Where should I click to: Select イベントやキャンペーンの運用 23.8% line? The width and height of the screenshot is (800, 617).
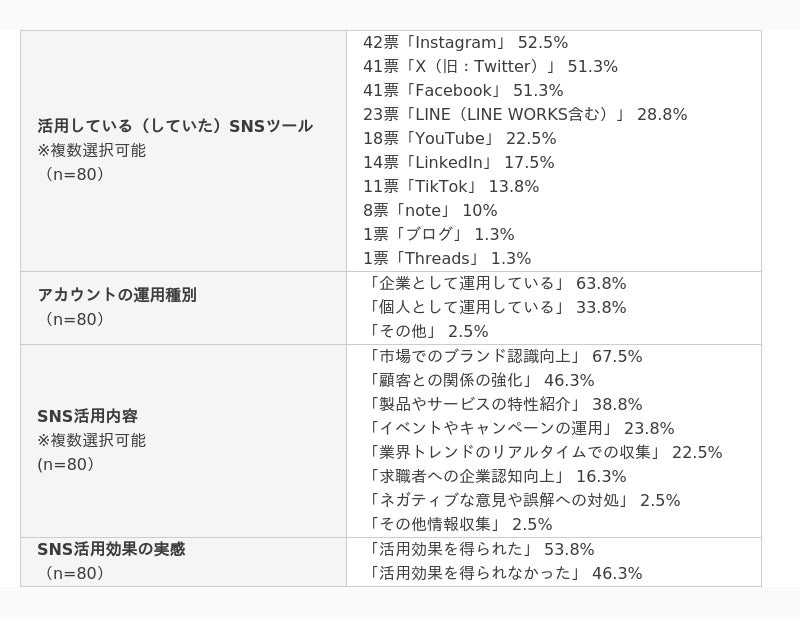pos(520,428)
